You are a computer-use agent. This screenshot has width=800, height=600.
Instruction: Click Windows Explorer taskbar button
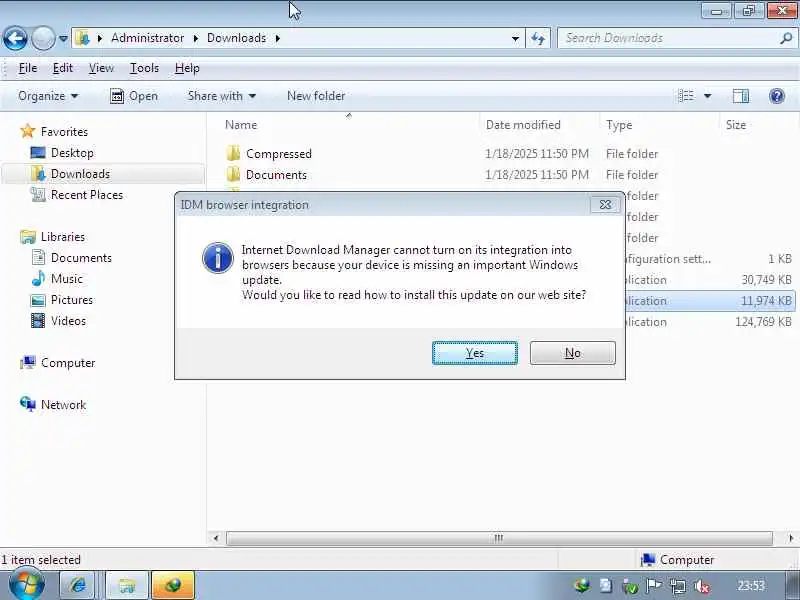coord(127,585)
